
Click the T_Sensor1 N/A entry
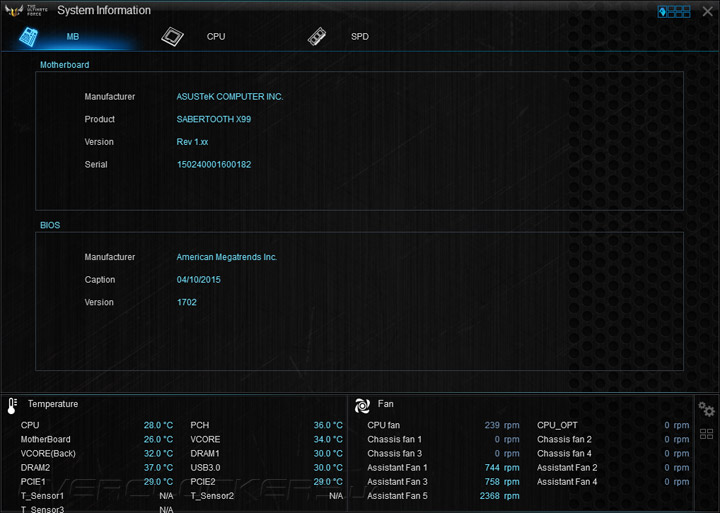(97, 496)
